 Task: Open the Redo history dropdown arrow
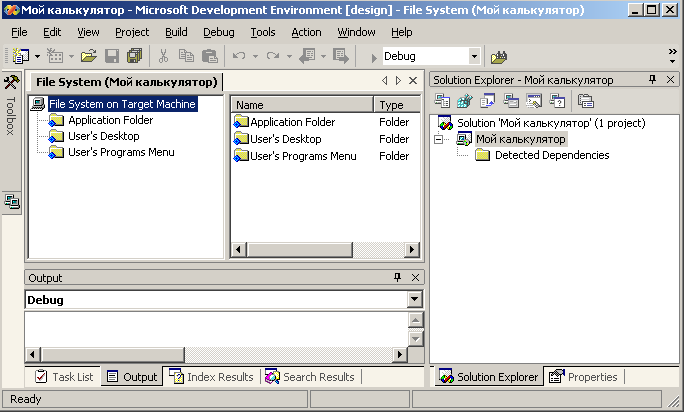tap(289, 56)
